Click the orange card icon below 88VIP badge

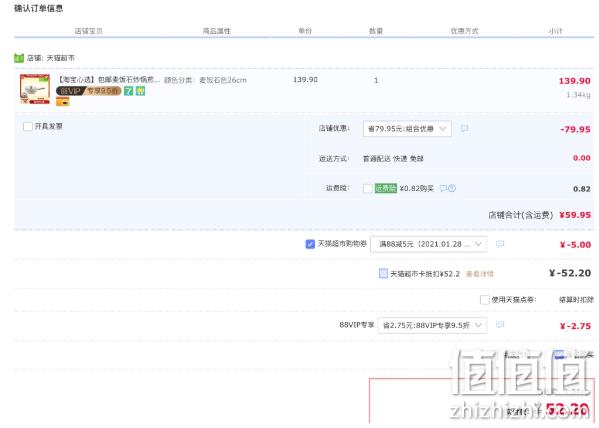click(63, 102)
